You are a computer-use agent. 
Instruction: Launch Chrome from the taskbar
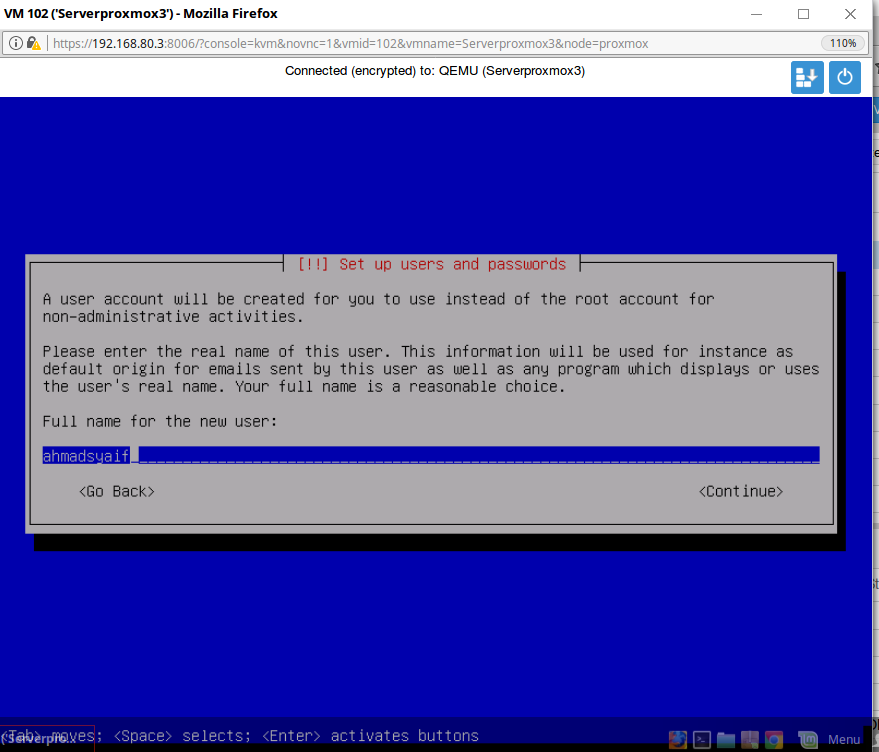[774, 740]
